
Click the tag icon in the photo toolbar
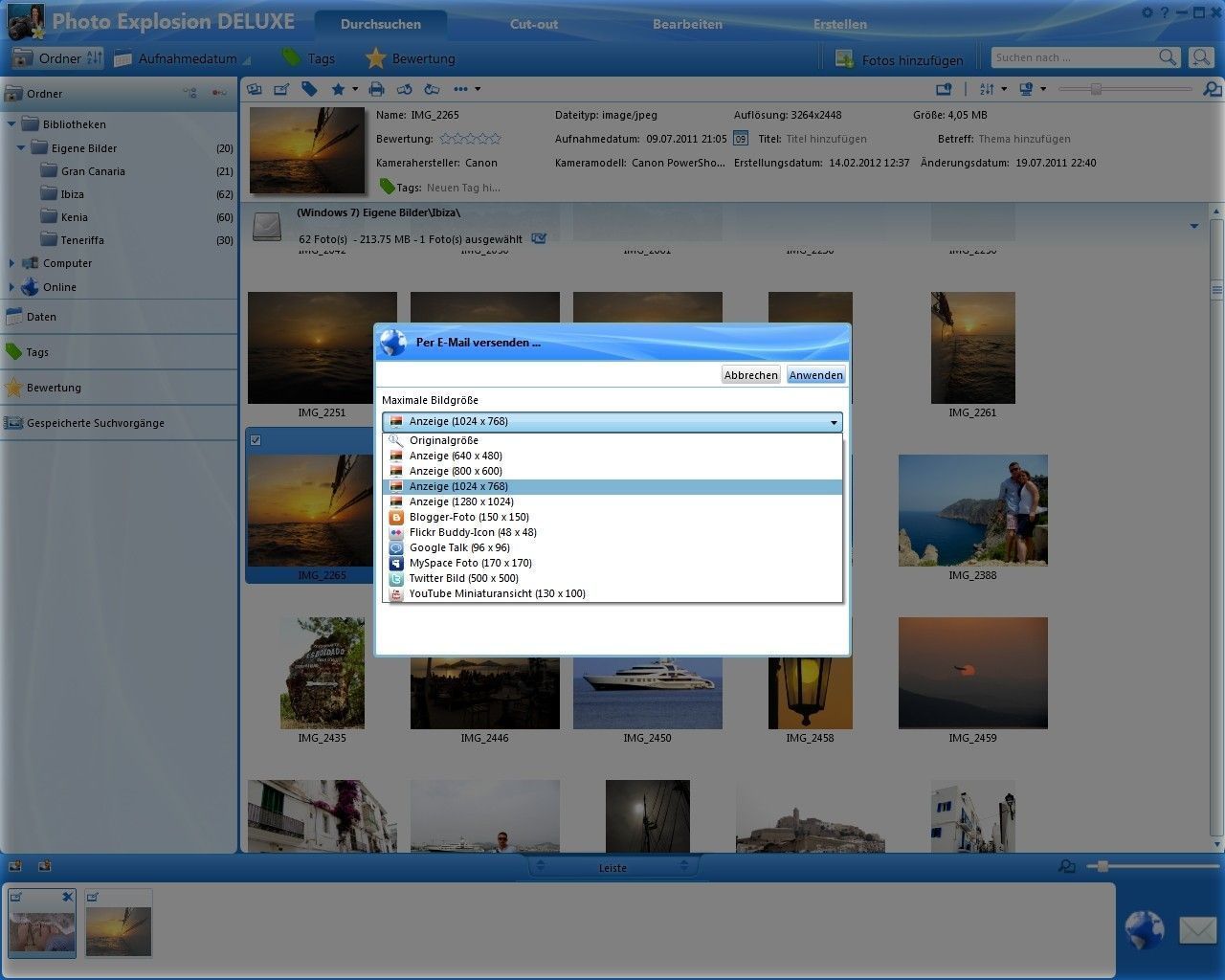tap(309, 89)
